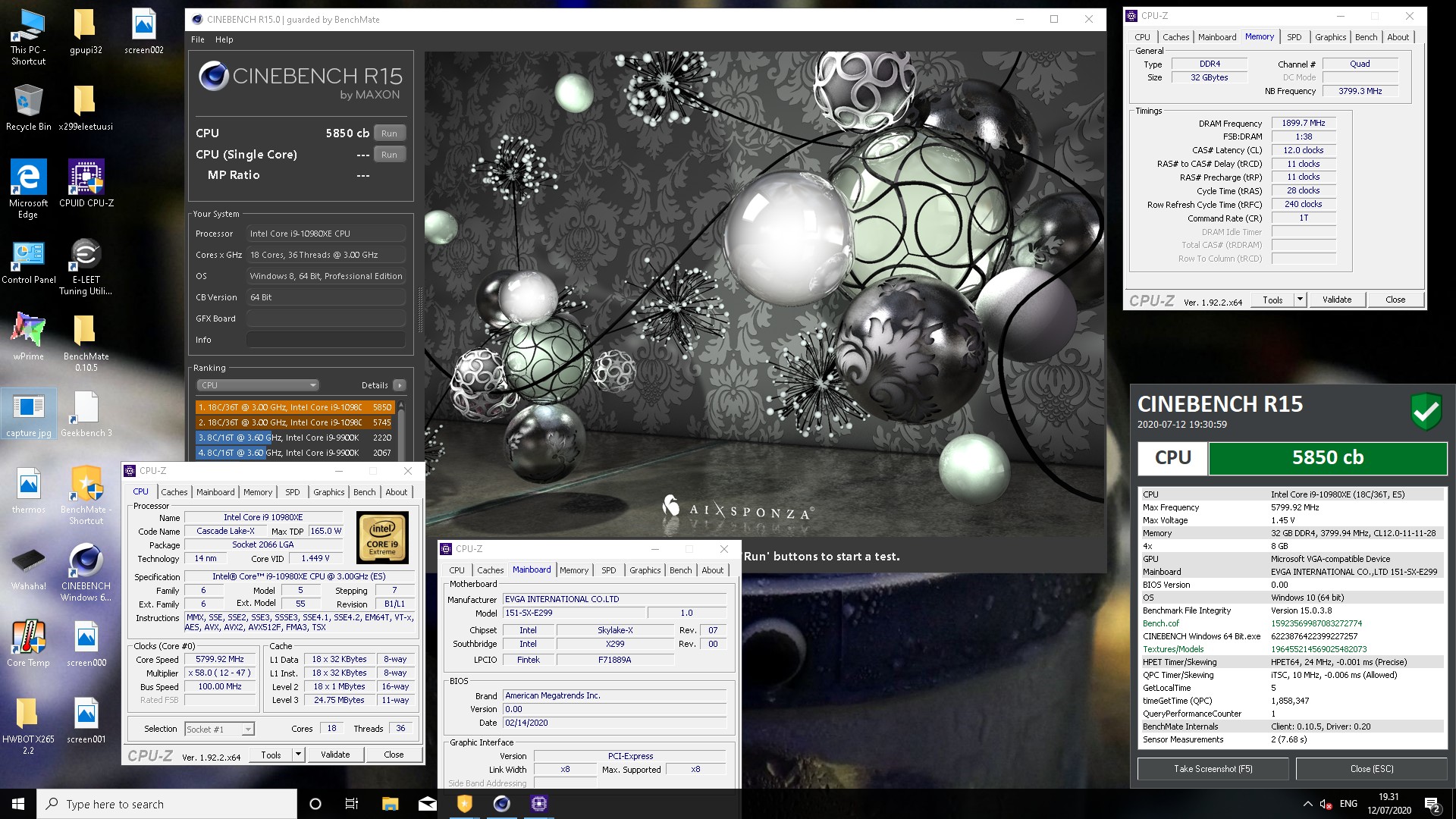Launch Core Temp desktop icon
1456x819 pixels.
(x=28, y=644)
